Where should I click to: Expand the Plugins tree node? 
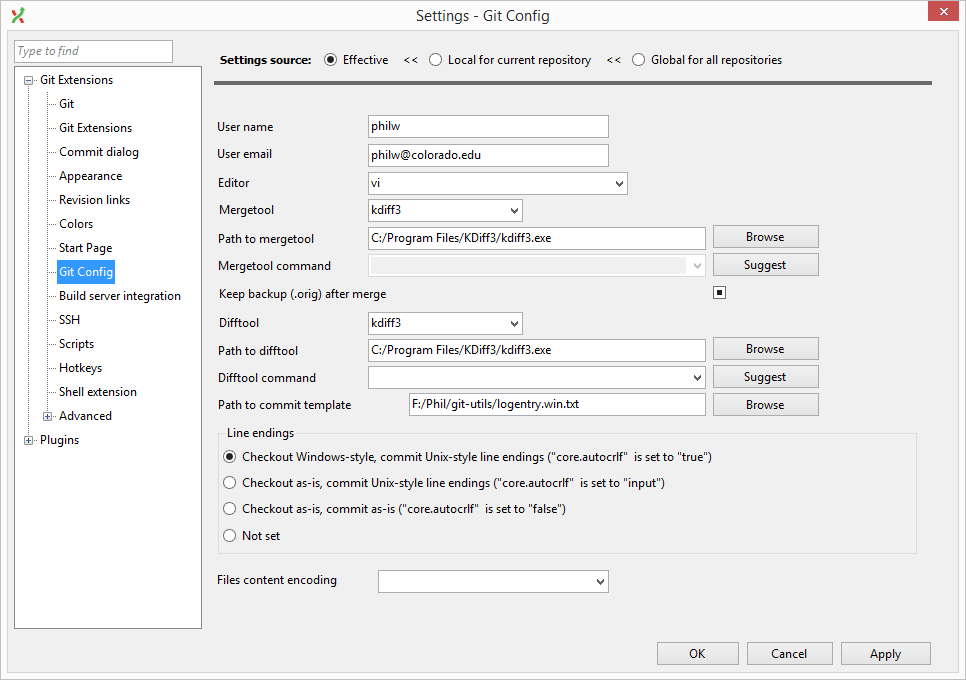pyautogui.click(x=28, y=440)
